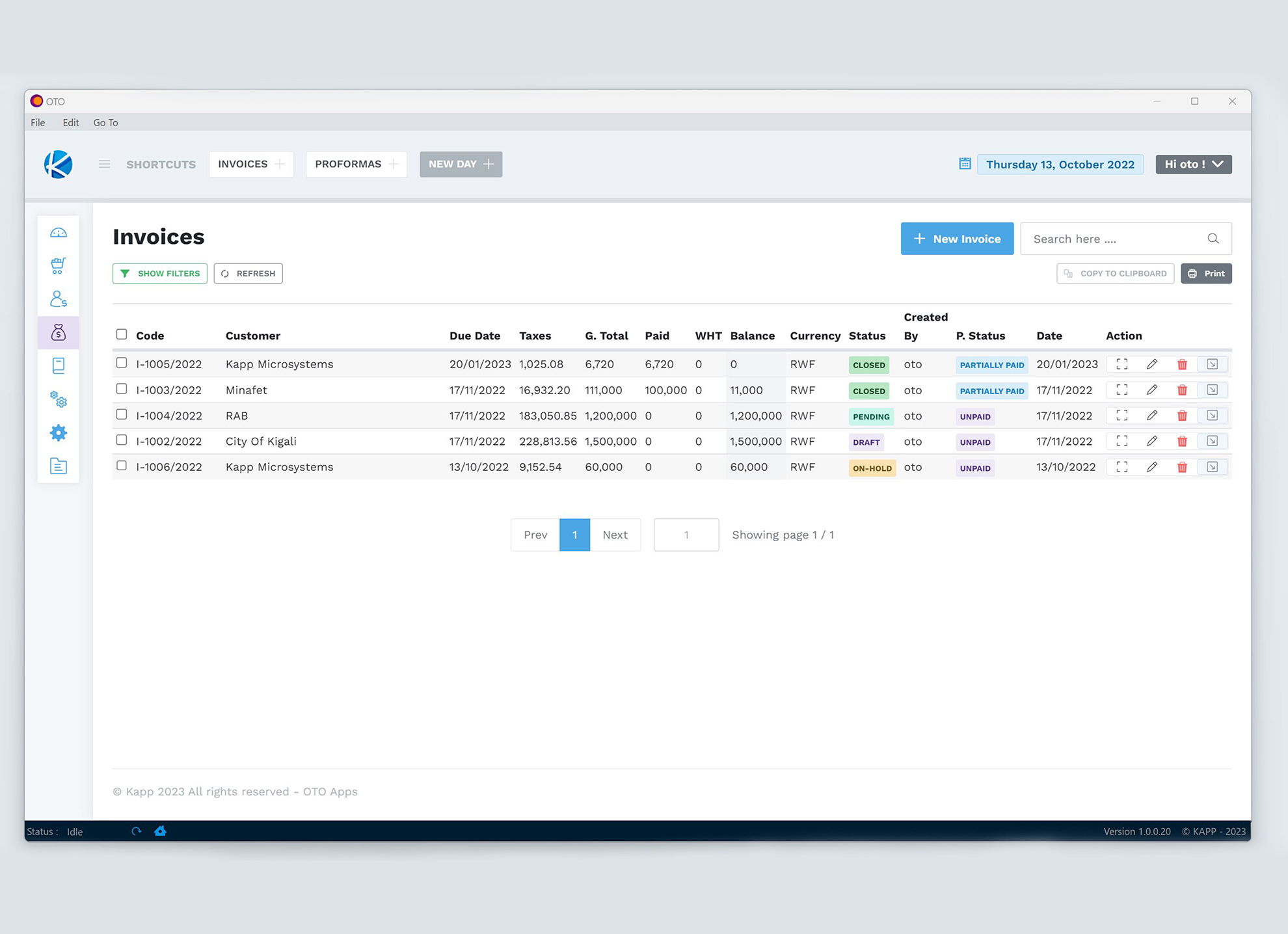1288x934 pixels.
Task: Expand the Hi oto! user dropdown
Action: [x=1193, y=165]
